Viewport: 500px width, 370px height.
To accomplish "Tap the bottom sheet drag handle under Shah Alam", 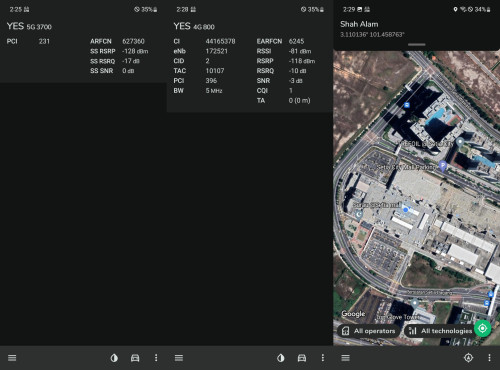I will pyautogui.click(x=416, y=44).
